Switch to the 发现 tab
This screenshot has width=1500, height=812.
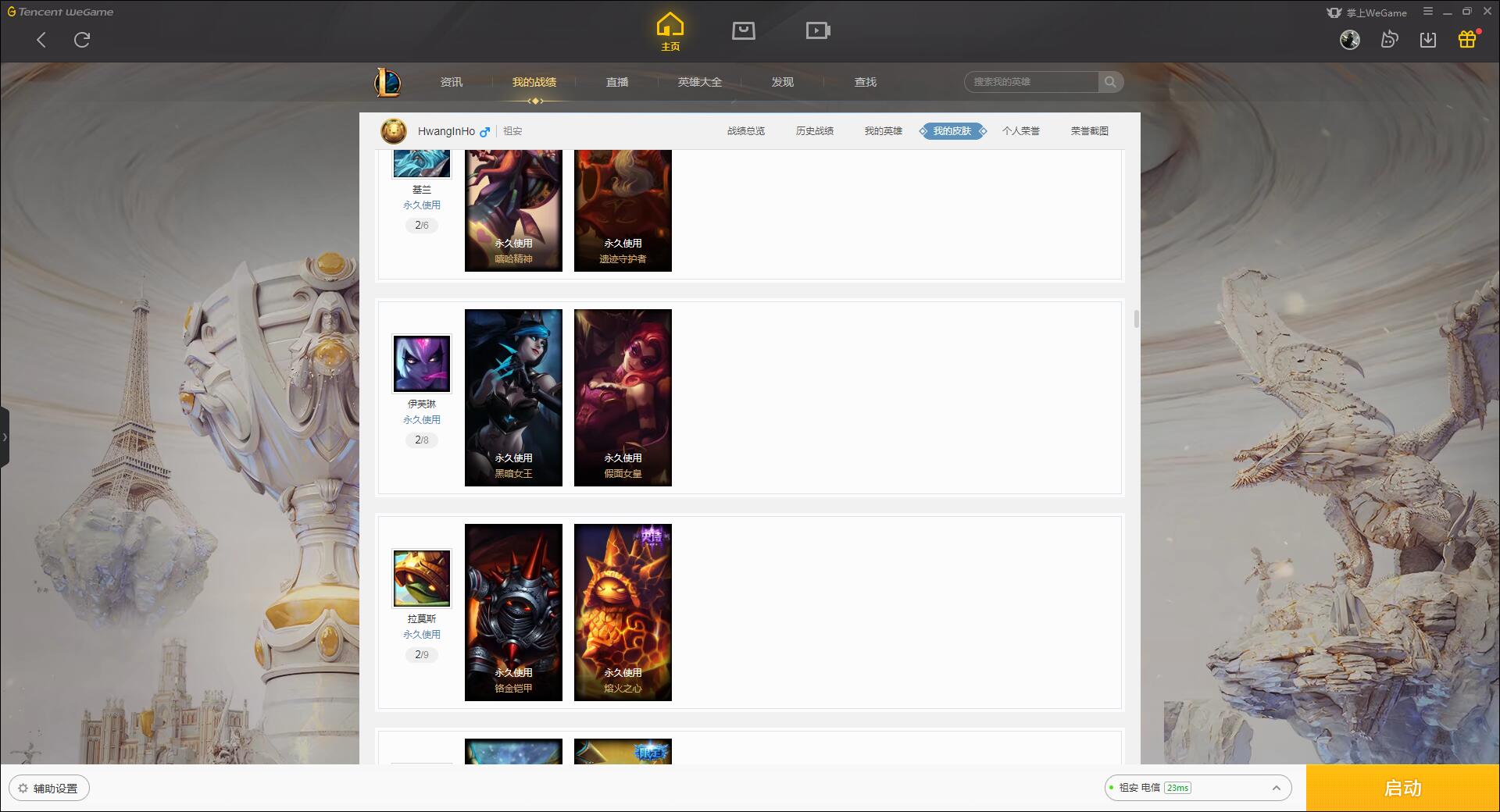(x=783, y=82)
